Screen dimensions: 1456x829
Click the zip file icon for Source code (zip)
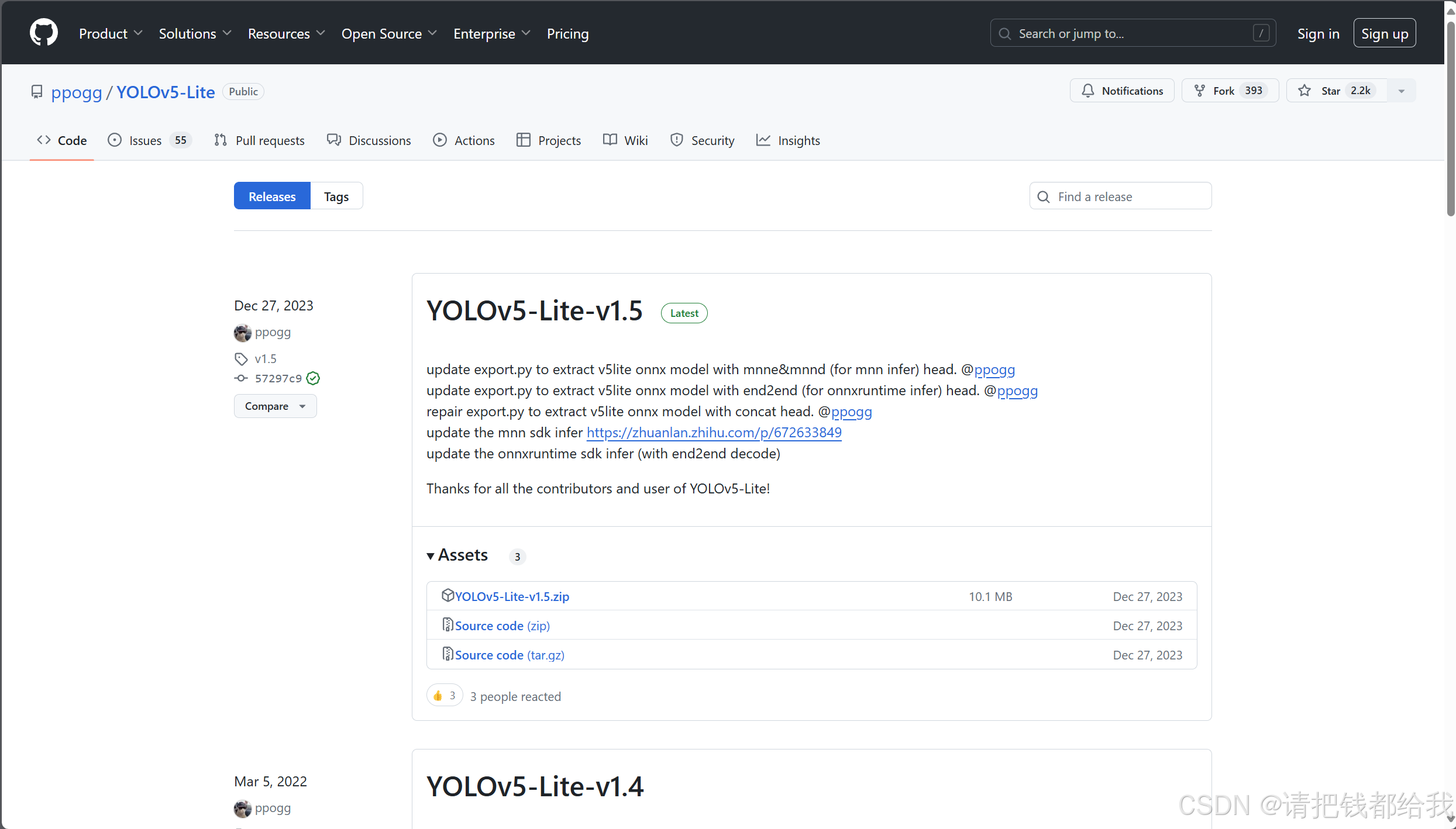coord(448,624)
